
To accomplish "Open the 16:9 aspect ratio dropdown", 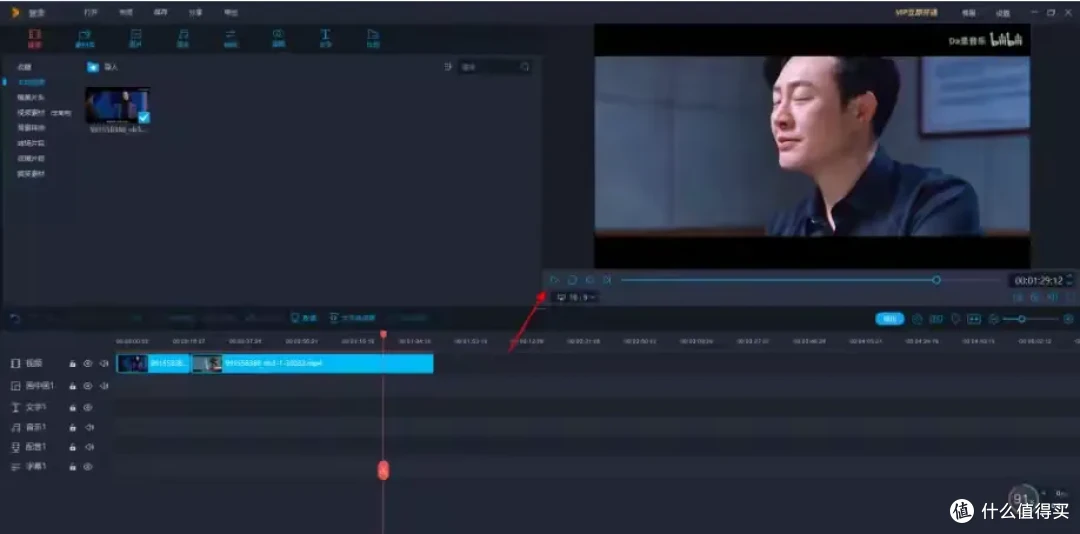I will point(574,297).
